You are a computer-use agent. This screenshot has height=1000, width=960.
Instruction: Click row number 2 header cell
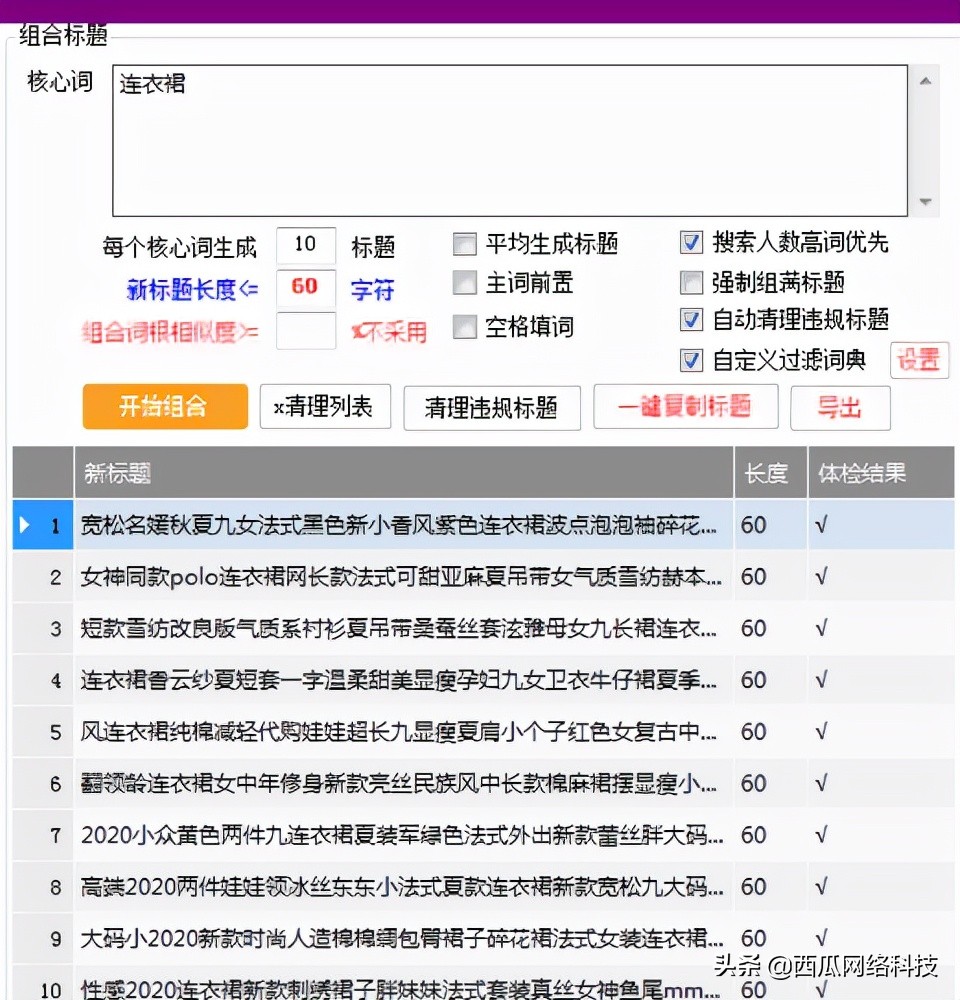point(43,577)
